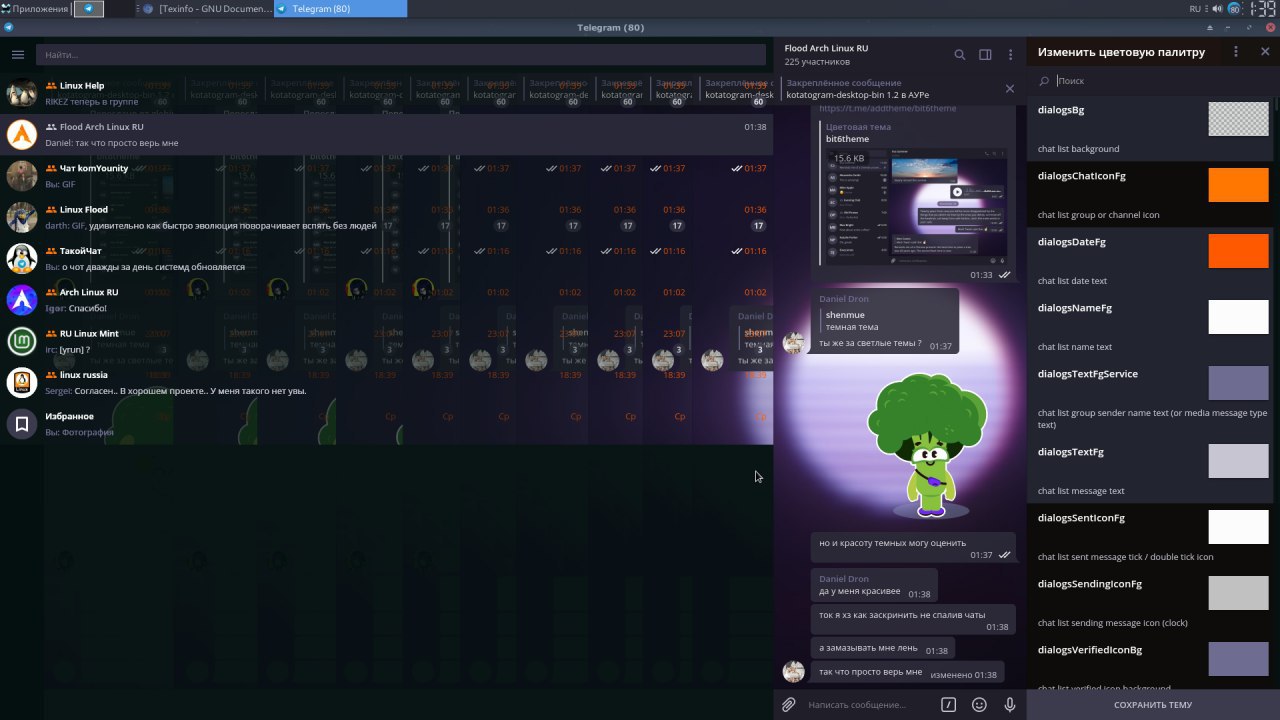Viewport: 1280px width, 720px height.
Task: Click the dialogsNameFg white swatch
Action: coord(1238,317)
